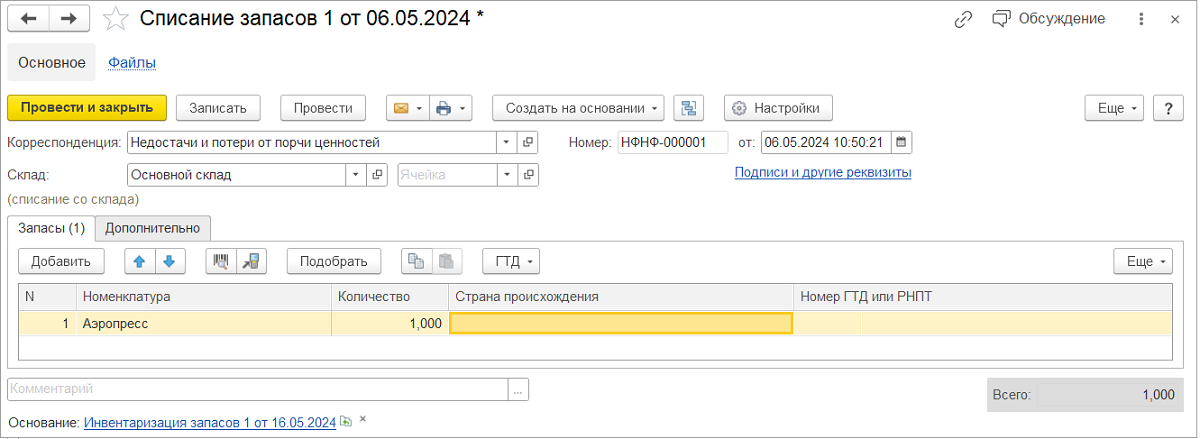Open the document structure report icon
The width and height of the screenshot is (1200, 439).
pyautogui.click(x=689, y=108)
